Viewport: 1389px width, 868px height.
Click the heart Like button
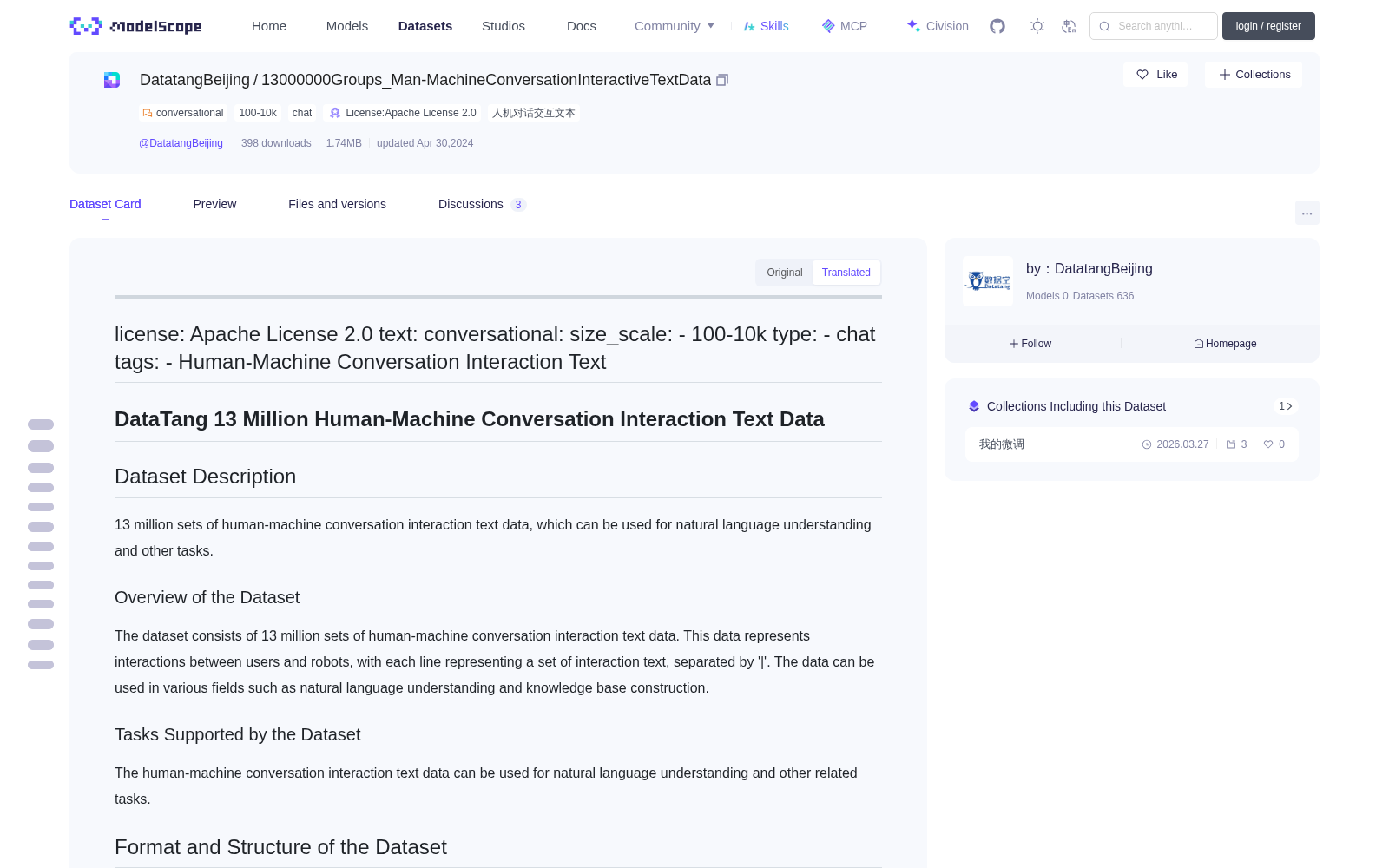click(1155, 75)
